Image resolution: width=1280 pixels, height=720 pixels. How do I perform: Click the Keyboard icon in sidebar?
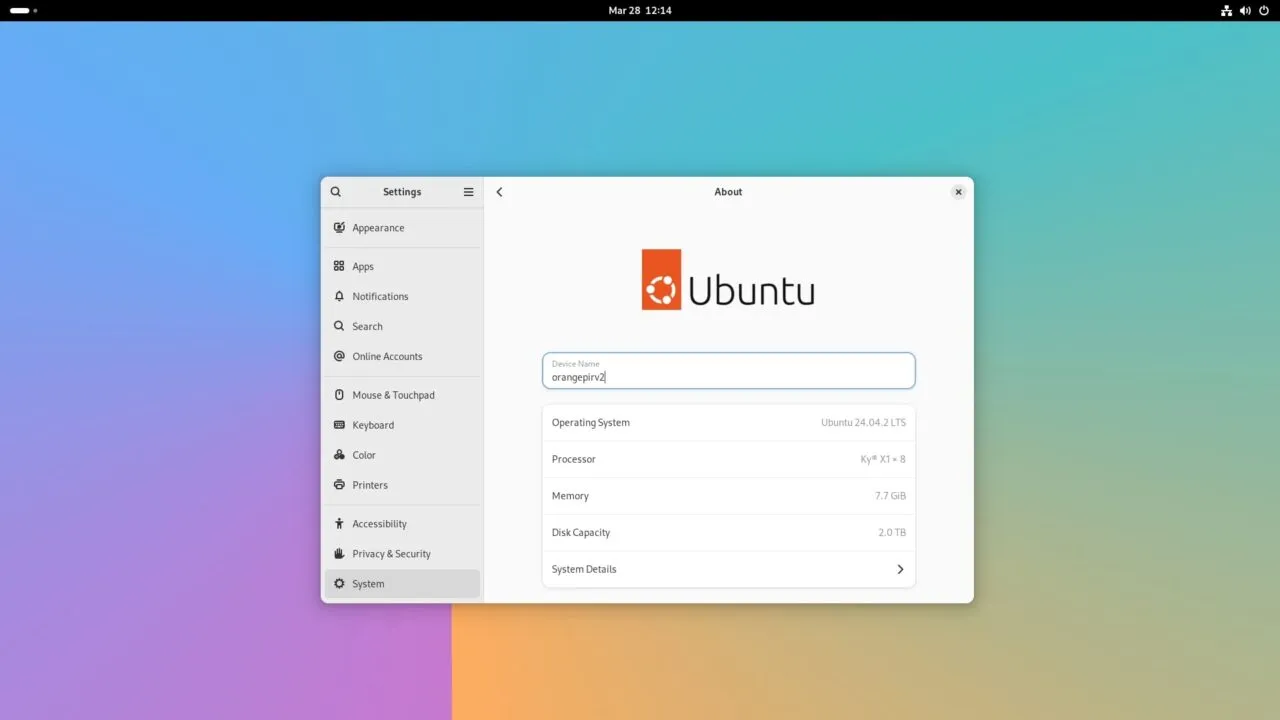(339, 425)
